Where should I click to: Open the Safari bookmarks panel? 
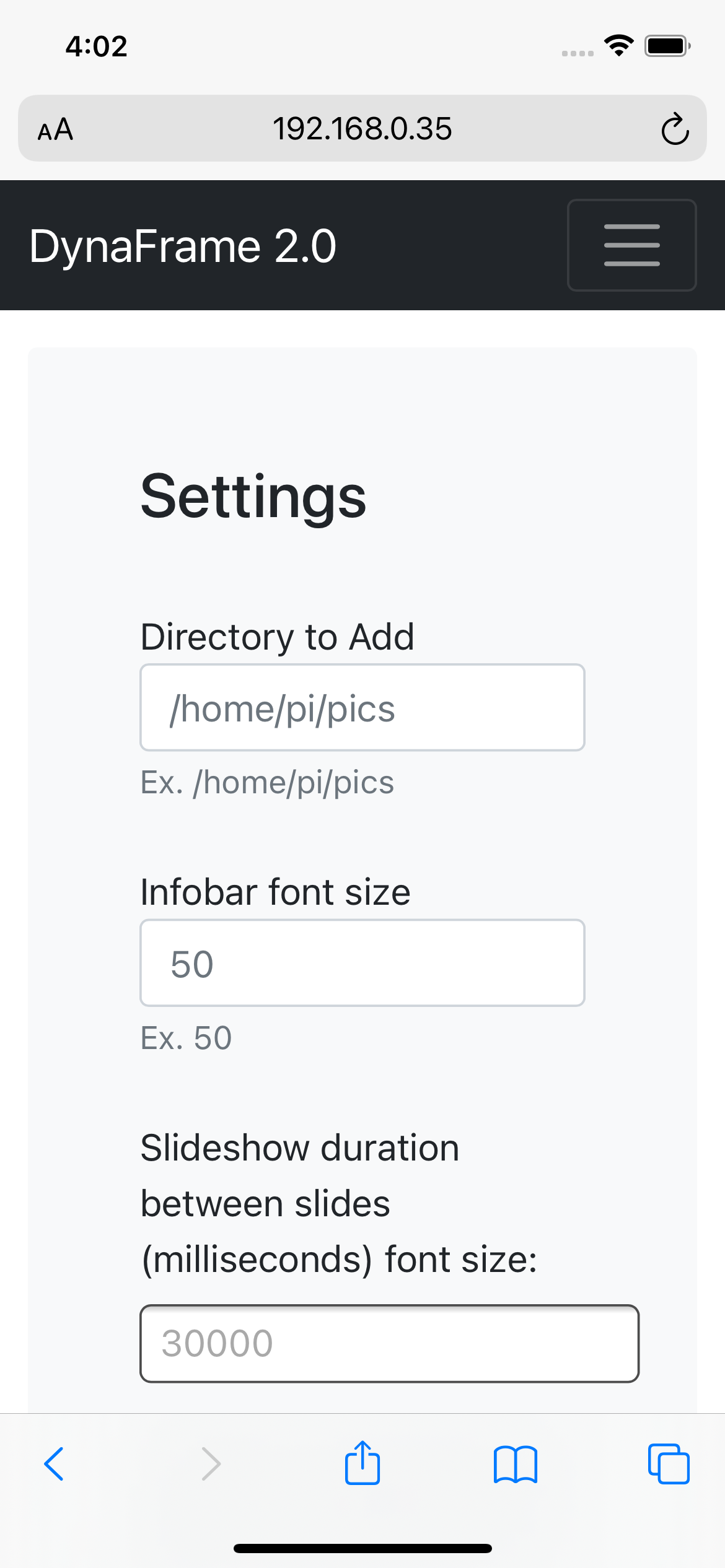tap(516, 1465)
